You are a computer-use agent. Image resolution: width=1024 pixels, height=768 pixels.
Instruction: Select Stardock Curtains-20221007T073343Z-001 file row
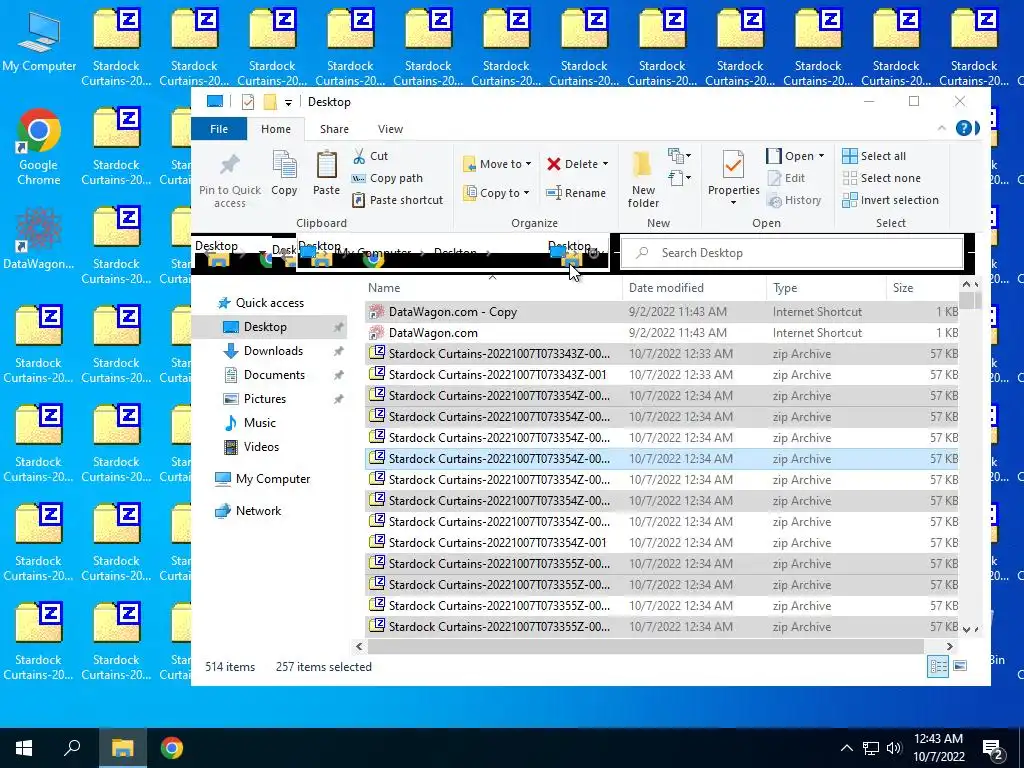pyautogui.click(x=661, y=375)
